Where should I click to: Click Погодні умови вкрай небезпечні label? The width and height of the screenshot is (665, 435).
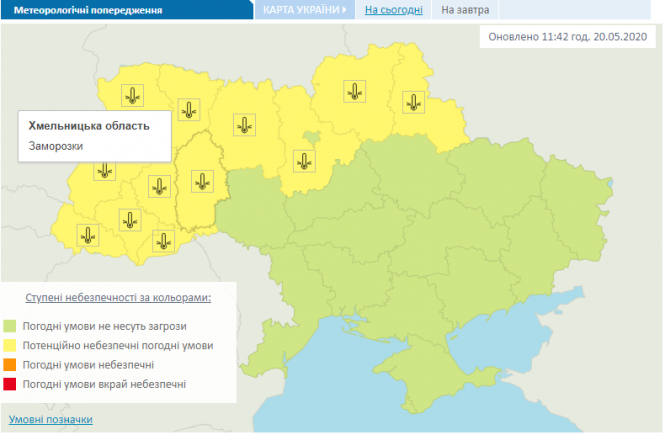104,385
